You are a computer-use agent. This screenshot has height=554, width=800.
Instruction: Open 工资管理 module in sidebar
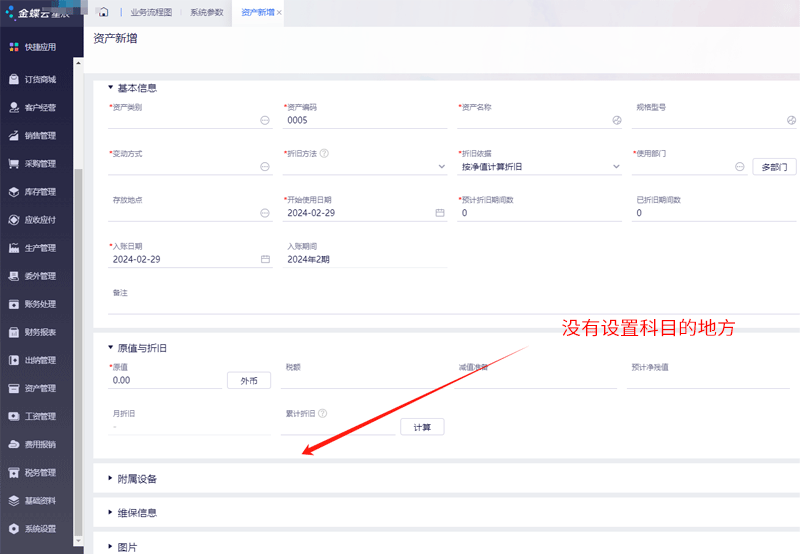[x=33, y=416]
